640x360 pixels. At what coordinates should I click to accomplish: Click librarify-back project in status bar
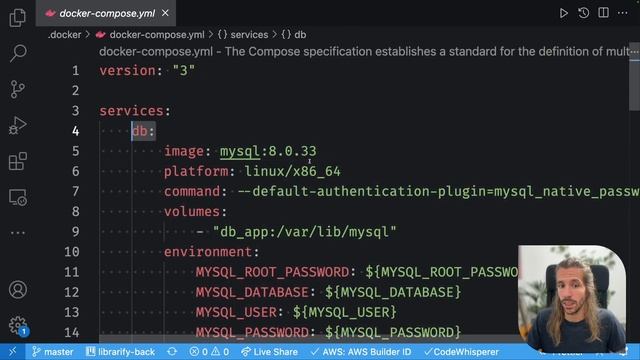coord(120,351)
